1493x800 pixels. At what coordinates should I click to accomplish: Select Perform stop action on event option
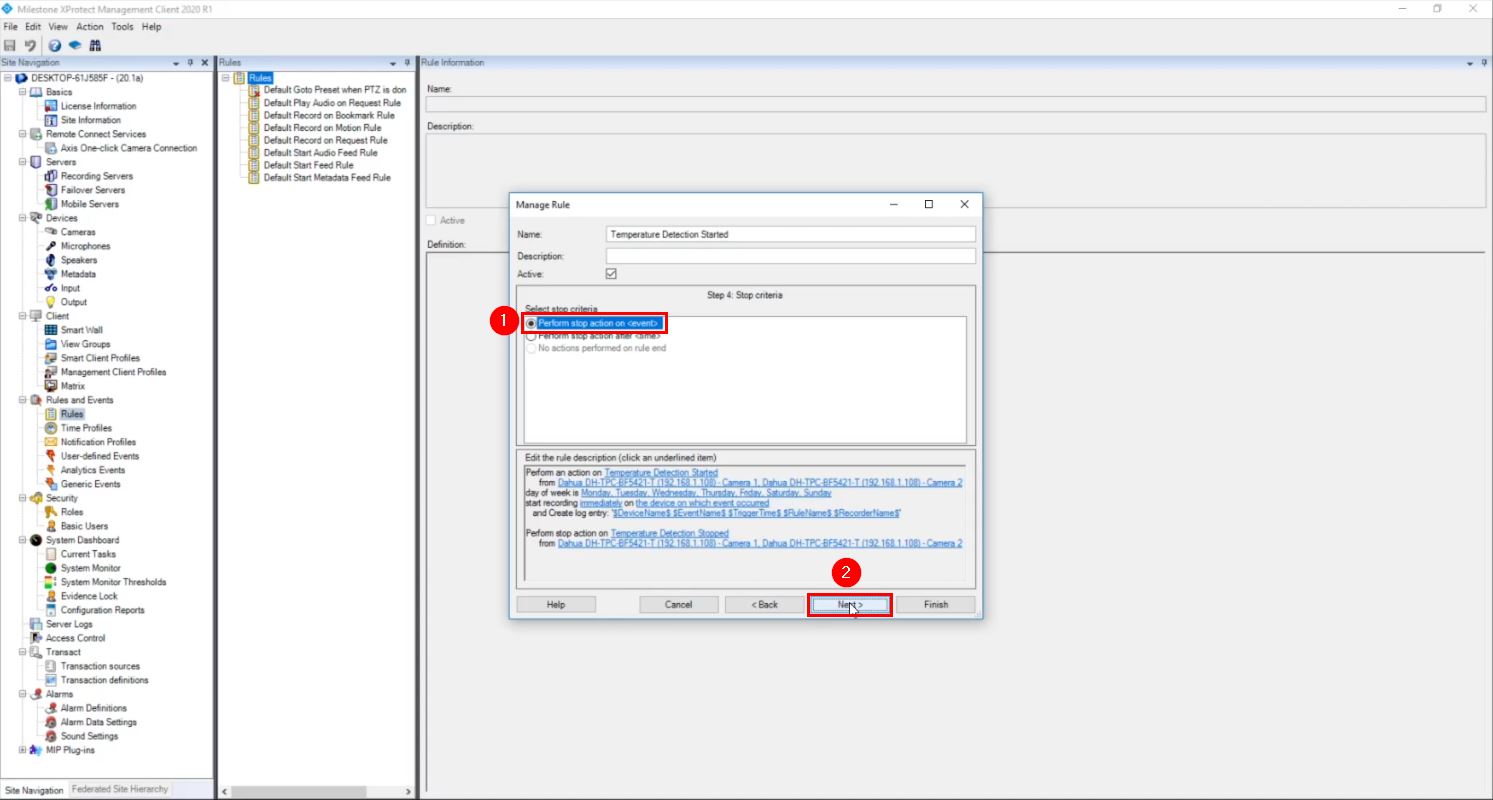click(x=531, y=323)
